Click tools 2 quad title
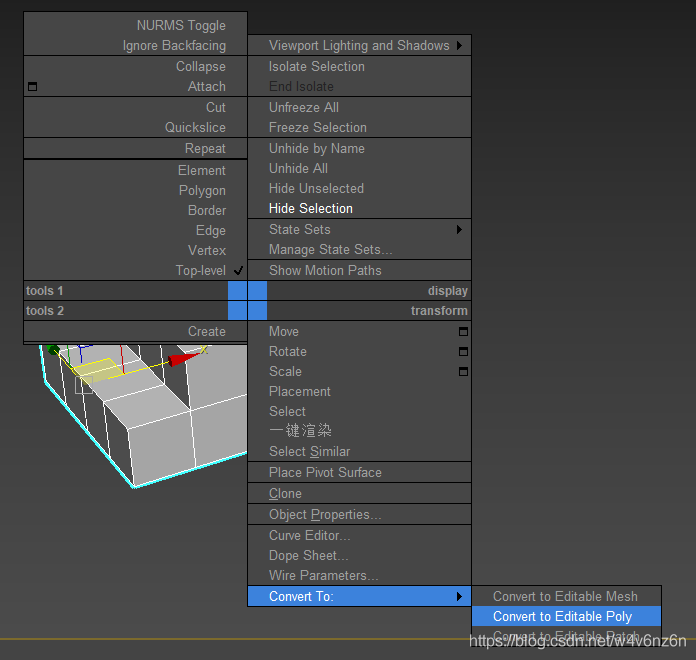 (45, 311)
